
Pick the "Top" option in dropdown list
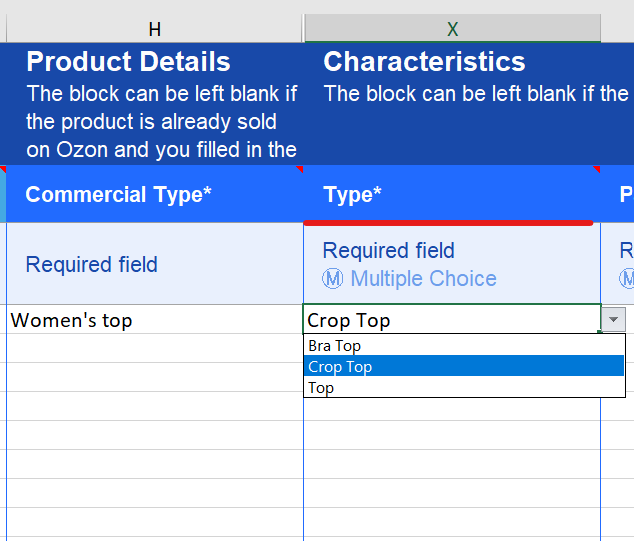tap(322, 388)
